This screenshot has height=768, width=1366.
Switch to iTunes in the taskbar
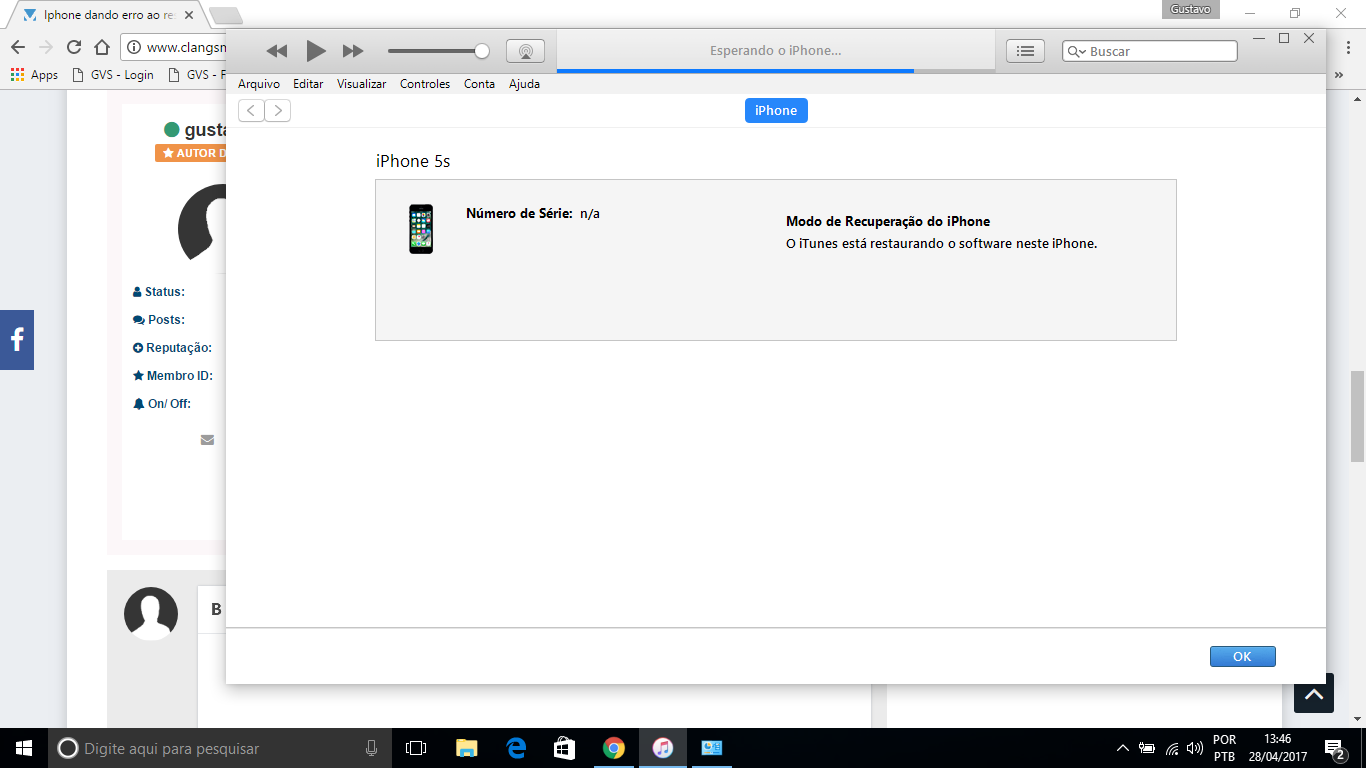[x=663, y=748]
